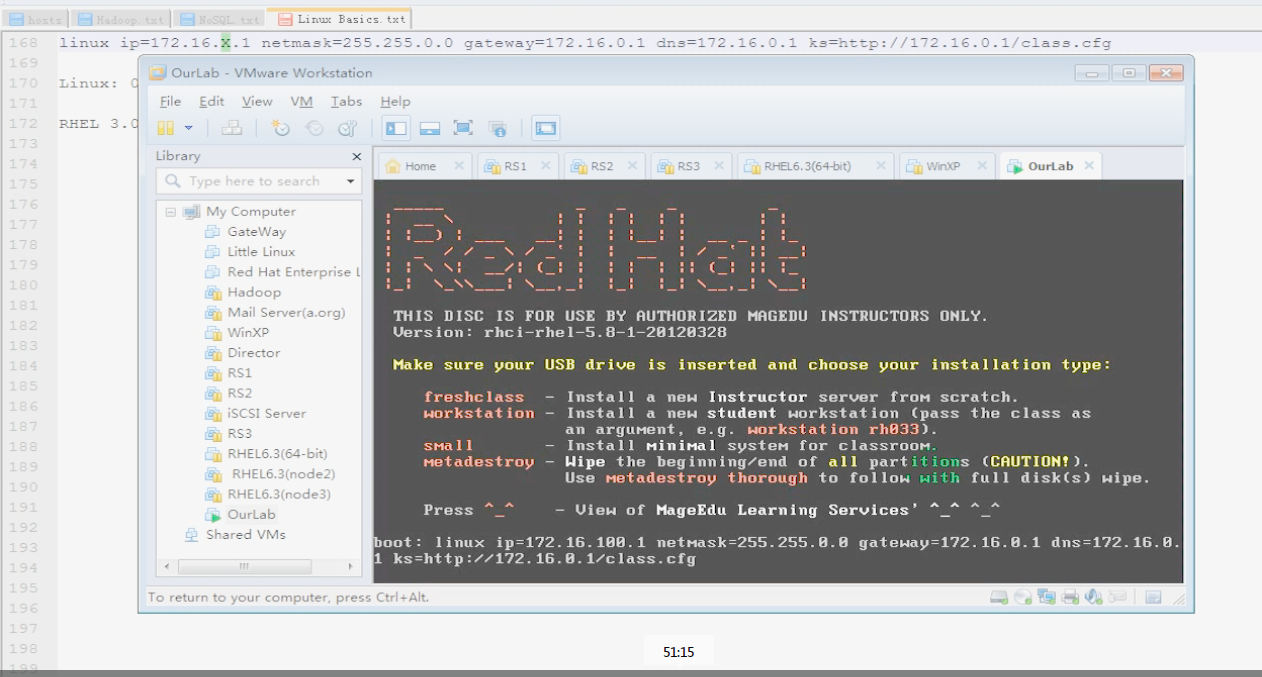
Task: Close the RS1 tab
Action: pyautogui.click(x=545, y=166)
